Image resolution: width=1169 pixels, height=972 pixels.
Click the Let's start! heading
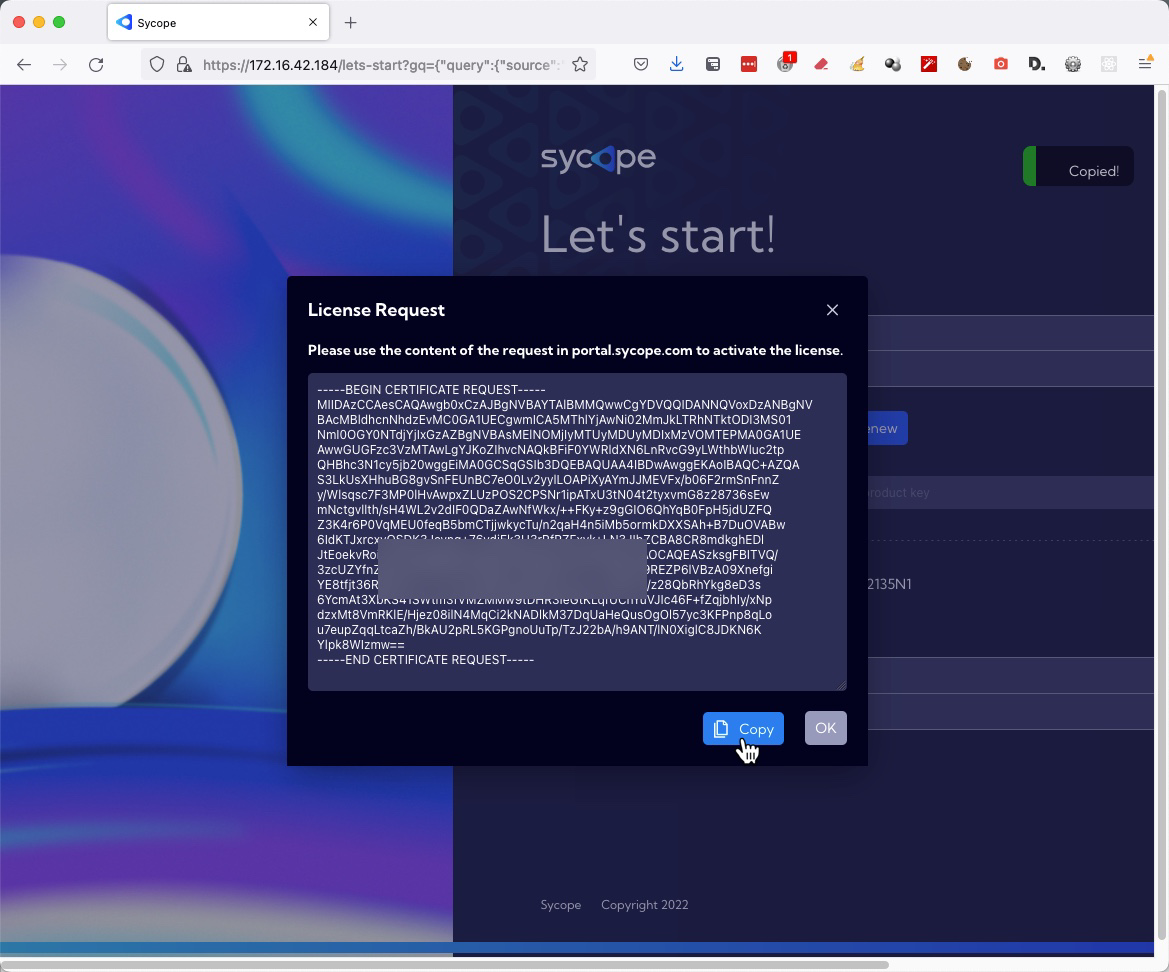pyautogui.click(x=658, y=235)
